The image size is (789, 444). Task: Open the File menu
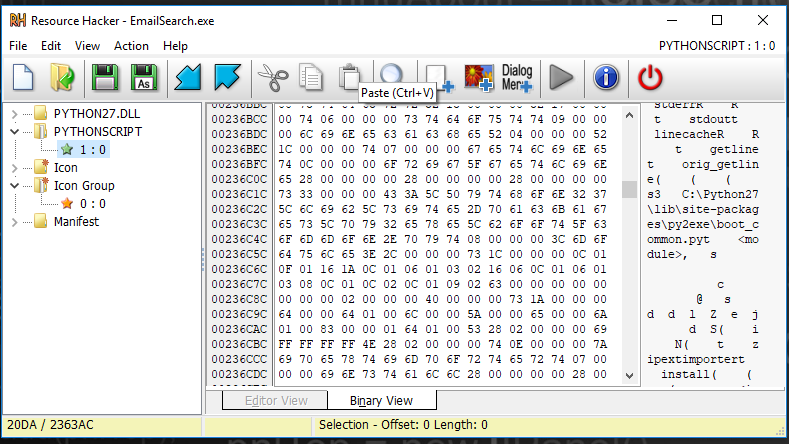pos(18,46)
